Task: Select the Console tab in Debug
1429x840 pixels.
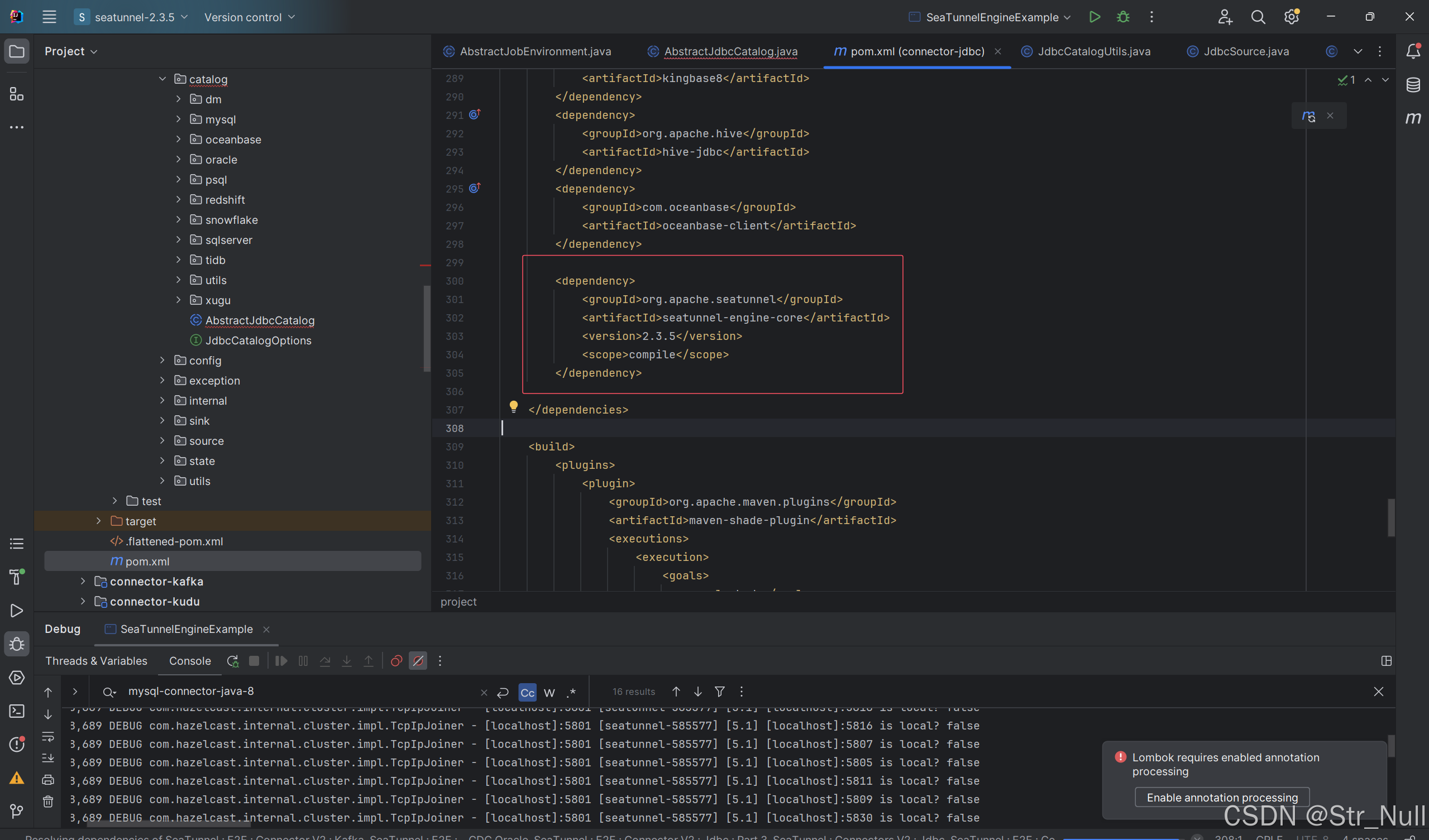Action: coord(190,661)
